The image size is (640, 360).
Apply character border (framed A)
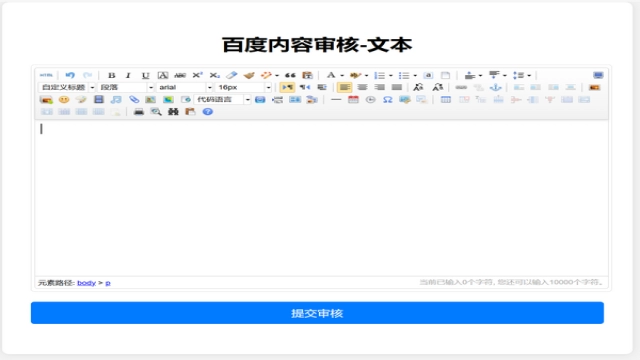163,75
